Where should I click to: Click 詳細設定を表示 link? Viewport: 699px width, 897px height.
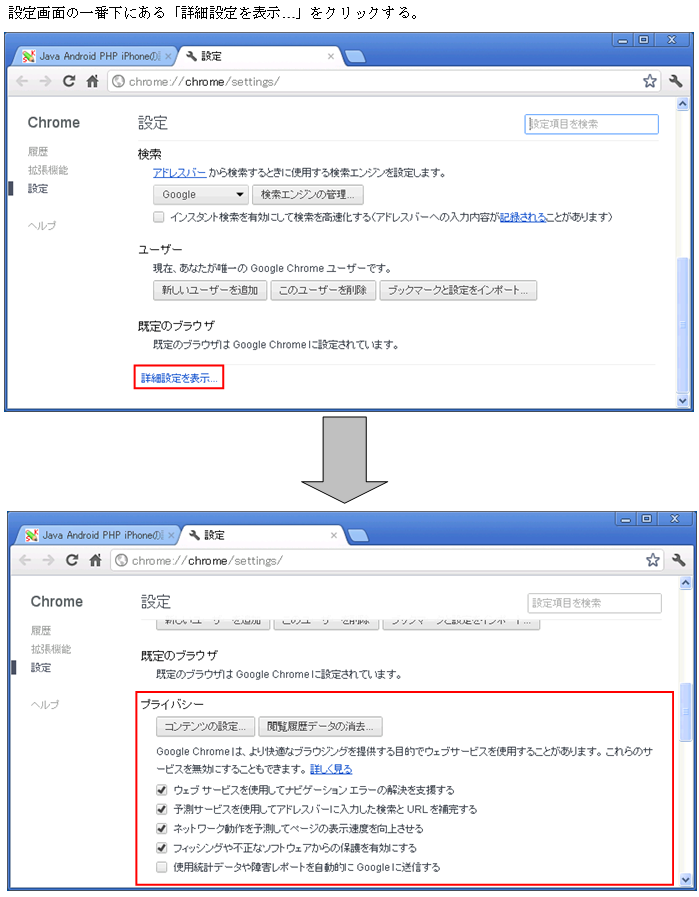[x=179, y=378]
